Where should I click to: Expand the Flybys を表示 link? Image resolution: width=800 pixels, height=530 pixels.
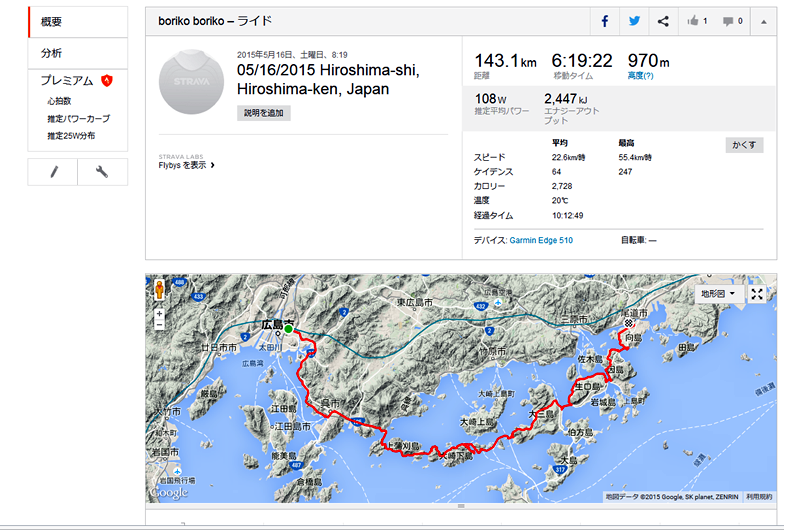186,165
